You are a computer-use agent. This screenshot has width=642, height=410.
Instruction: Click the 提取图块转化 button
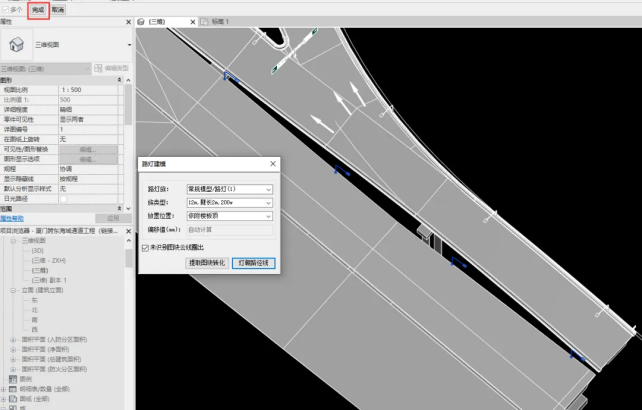(207, 264)
